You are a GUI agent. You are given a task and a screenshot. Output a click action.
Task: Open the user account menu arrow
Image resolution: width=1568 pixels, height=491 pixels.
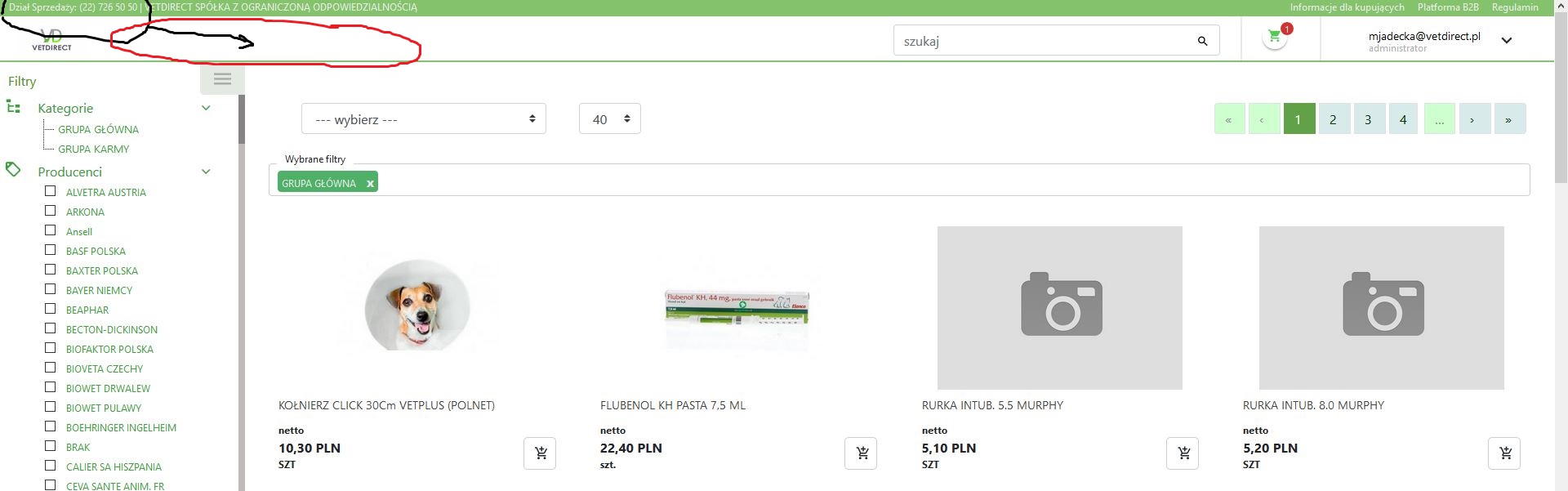[1507, 41]
